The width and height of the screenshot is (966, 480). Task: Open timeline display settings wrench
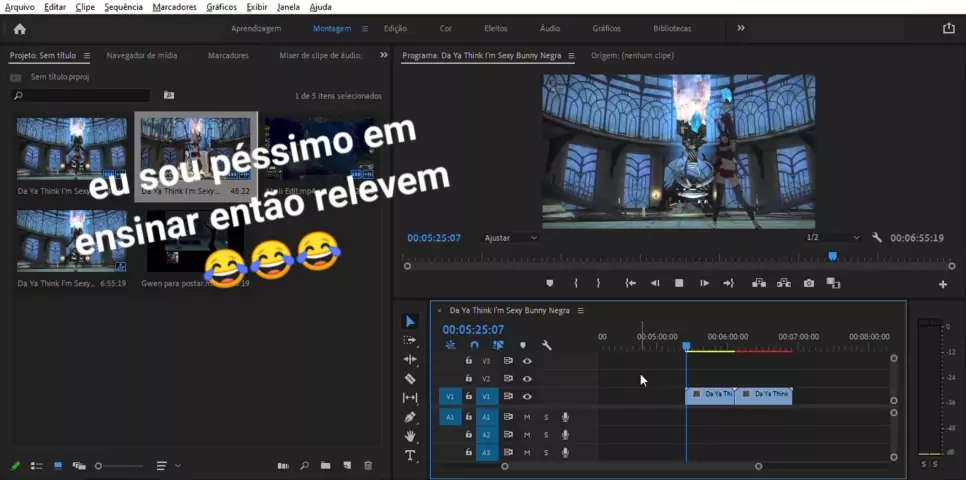click(546, 345)
